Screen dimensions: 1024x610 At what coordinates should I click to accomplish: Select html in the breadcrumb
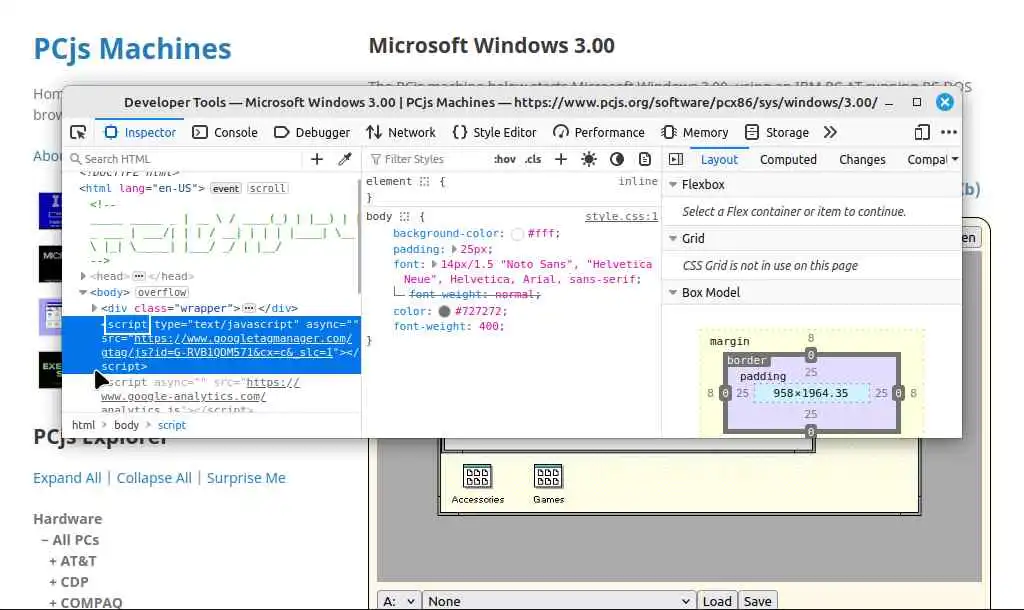[x=83, y=425]
